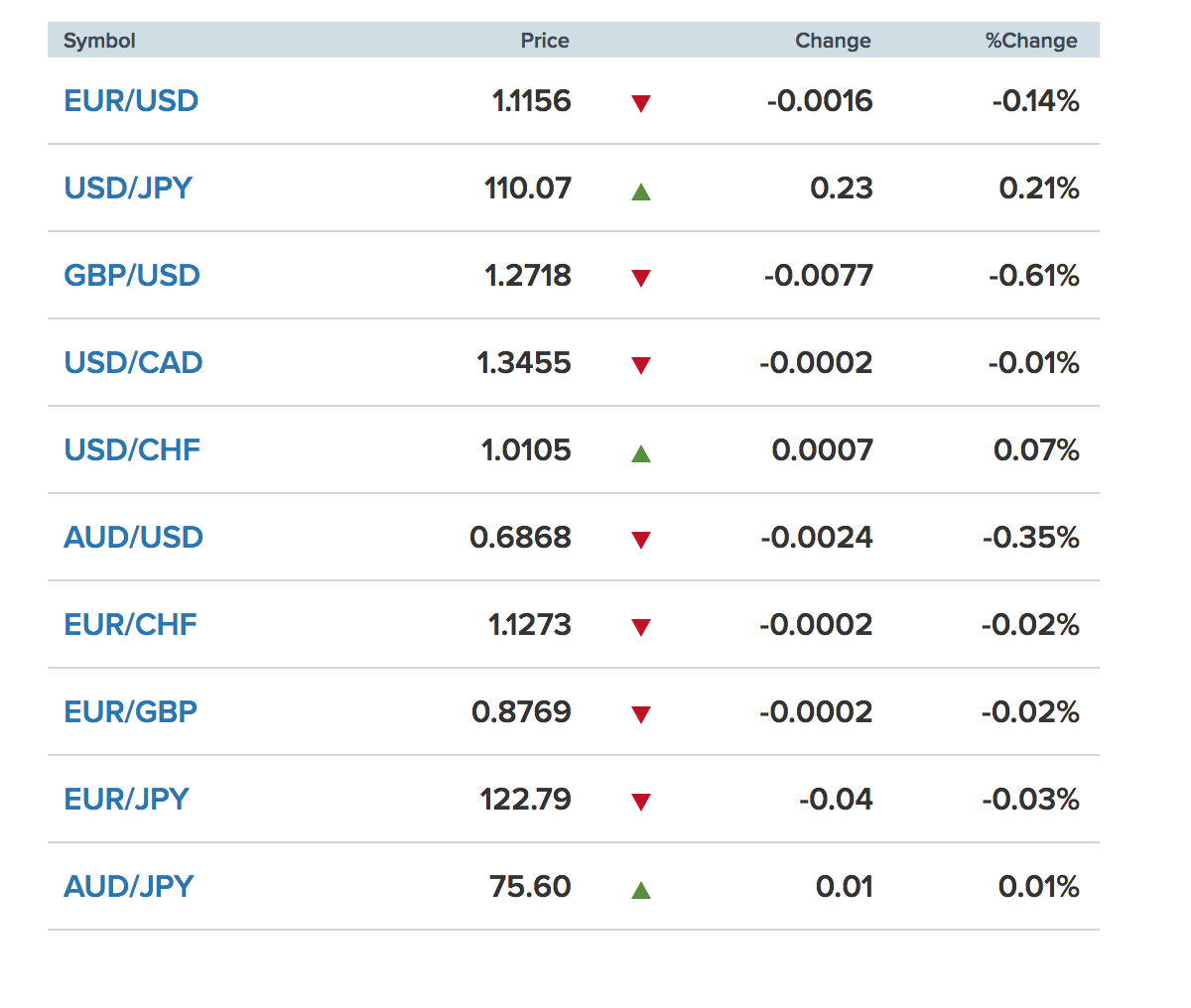Click the green up arrow for USD/CHF
The width and height of the screenshot is (1191, 1008).
pyautogui.click(x=641, y=453)
